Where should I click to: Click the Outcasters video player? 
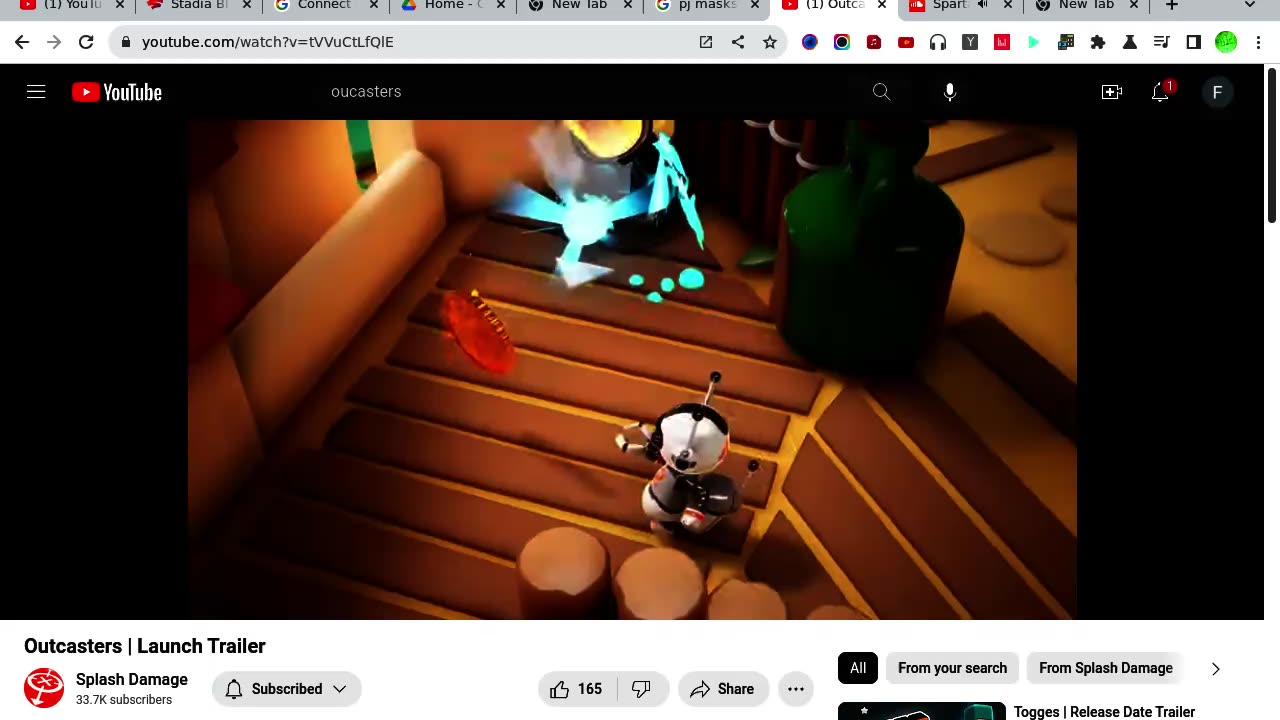632,370
